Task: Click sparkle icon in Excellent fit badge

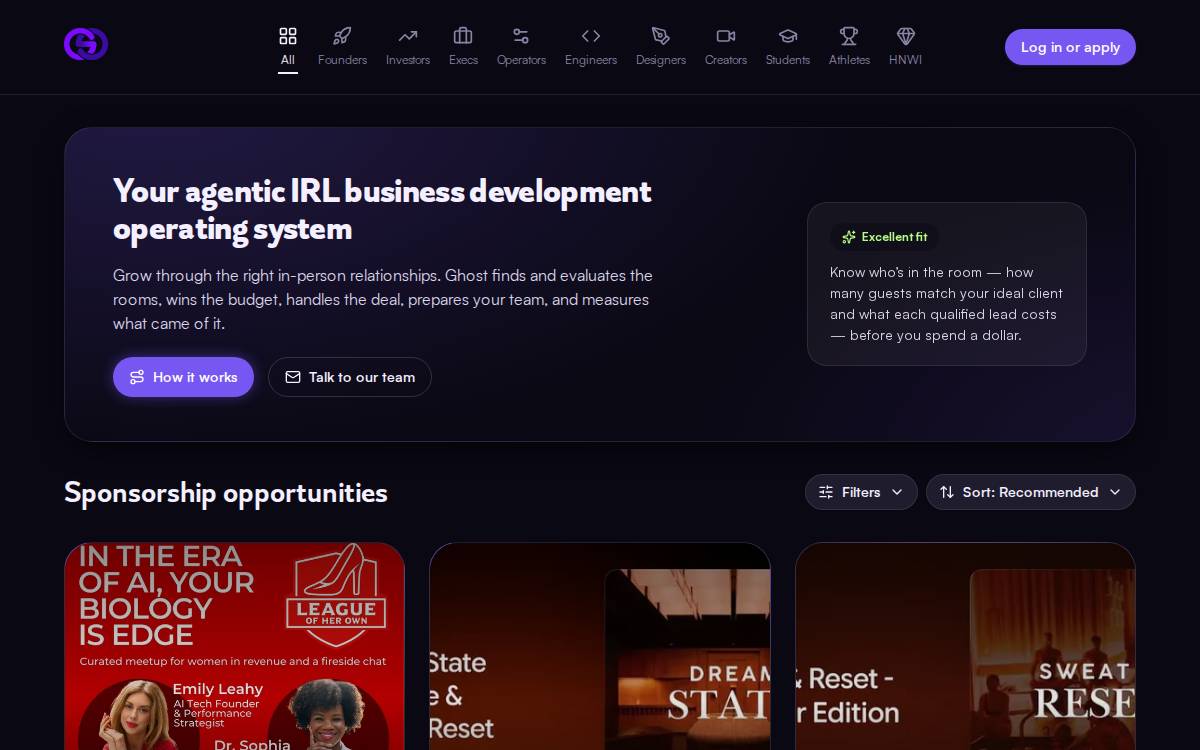Action: point(849,237)
